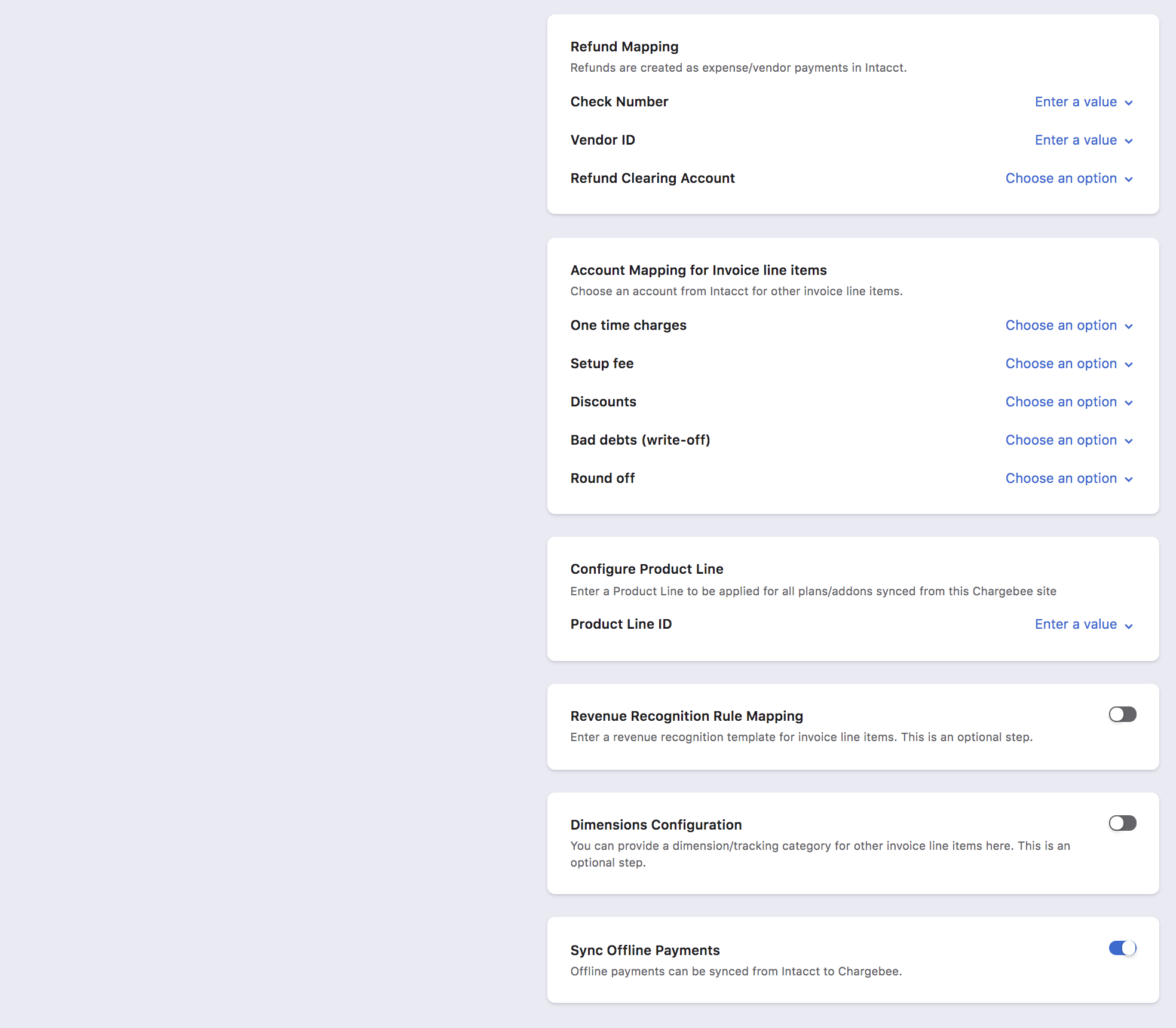This screenshot has height=1028, width=1176.
Task: Click the 'Refund Mapping' heading
Action: 624,47
